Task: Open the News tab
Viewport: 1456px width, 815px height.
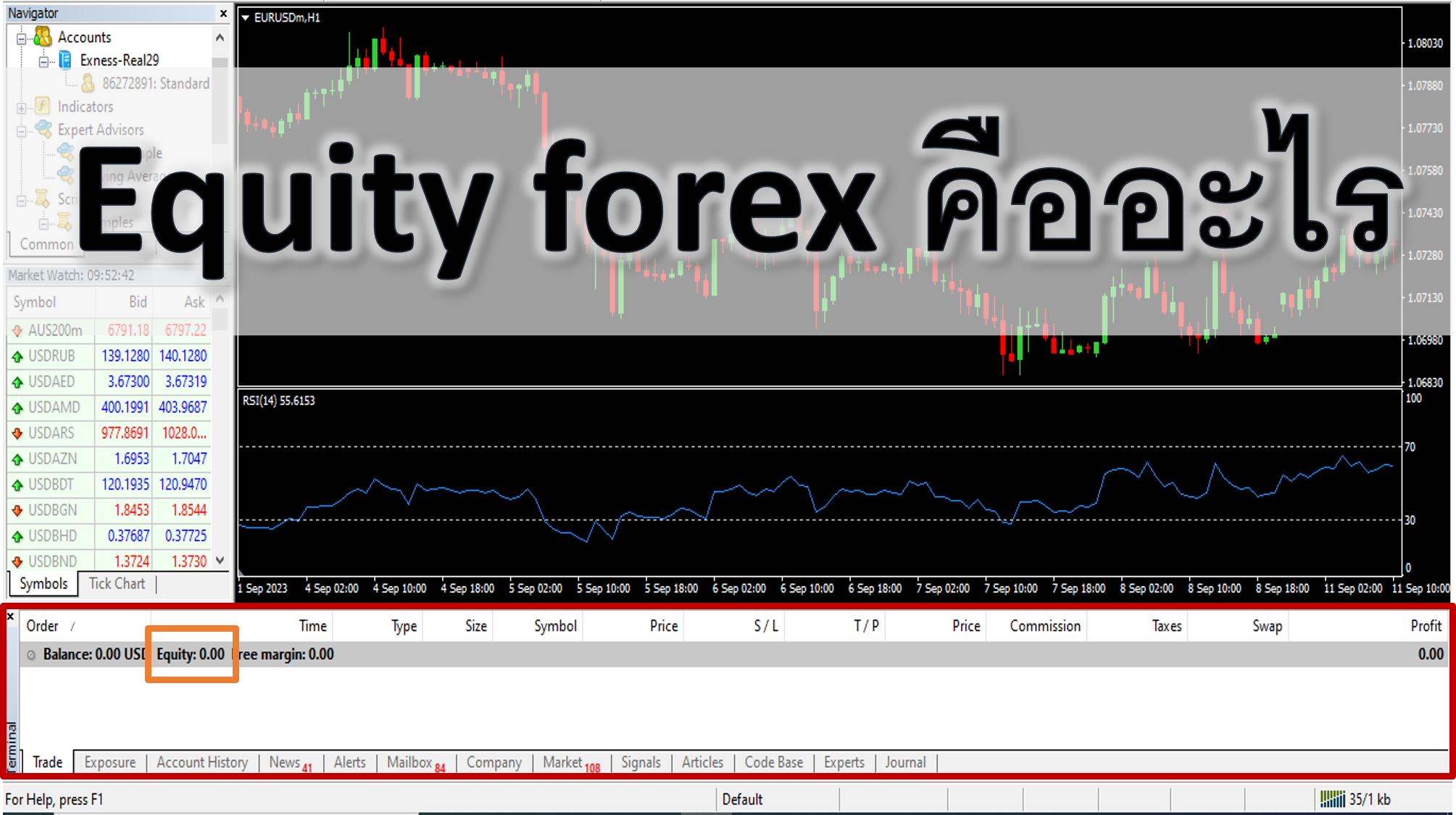Action: click(x=291, y=762)
